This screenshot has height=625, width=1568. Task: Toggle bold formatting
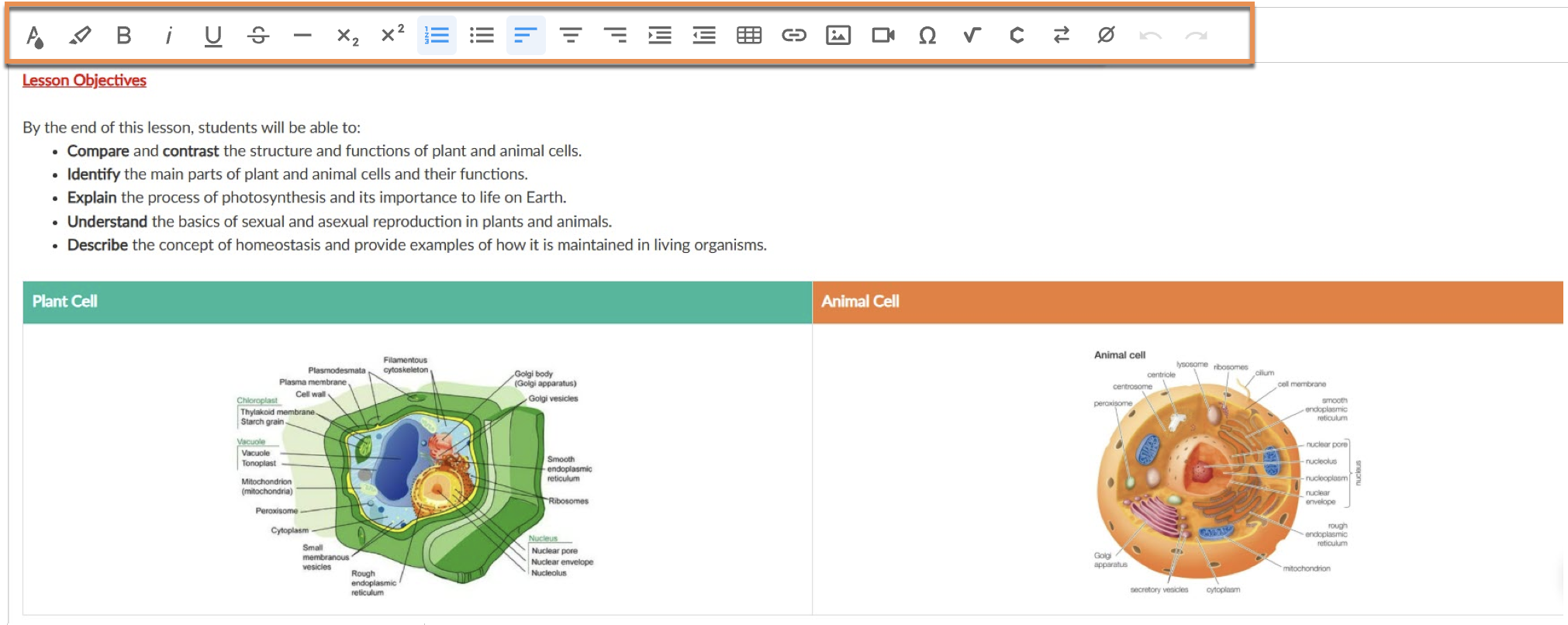coord(123,36)
